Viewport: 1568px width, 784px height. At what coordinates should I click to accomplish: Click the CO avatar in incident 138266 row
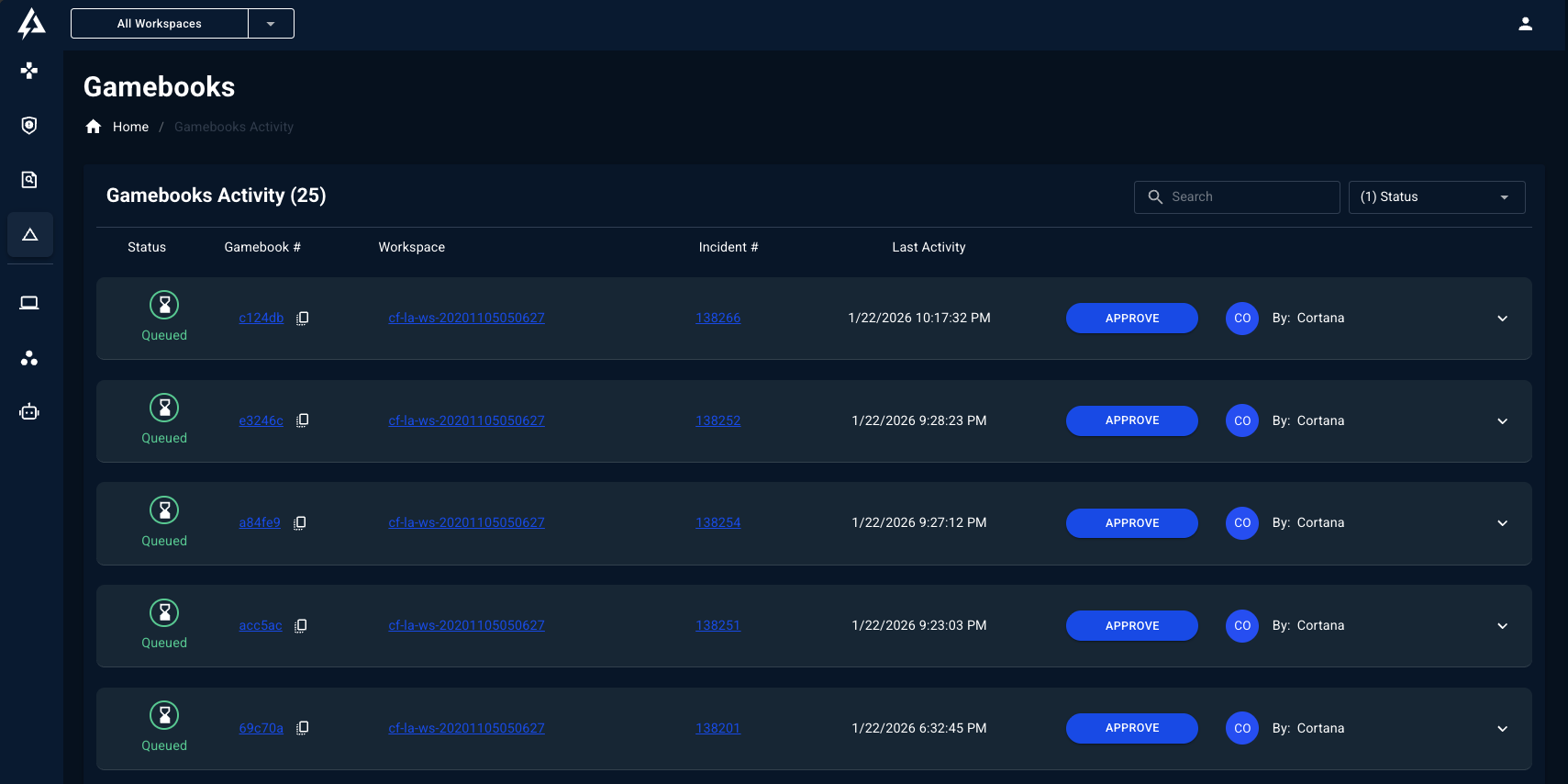1242,319
